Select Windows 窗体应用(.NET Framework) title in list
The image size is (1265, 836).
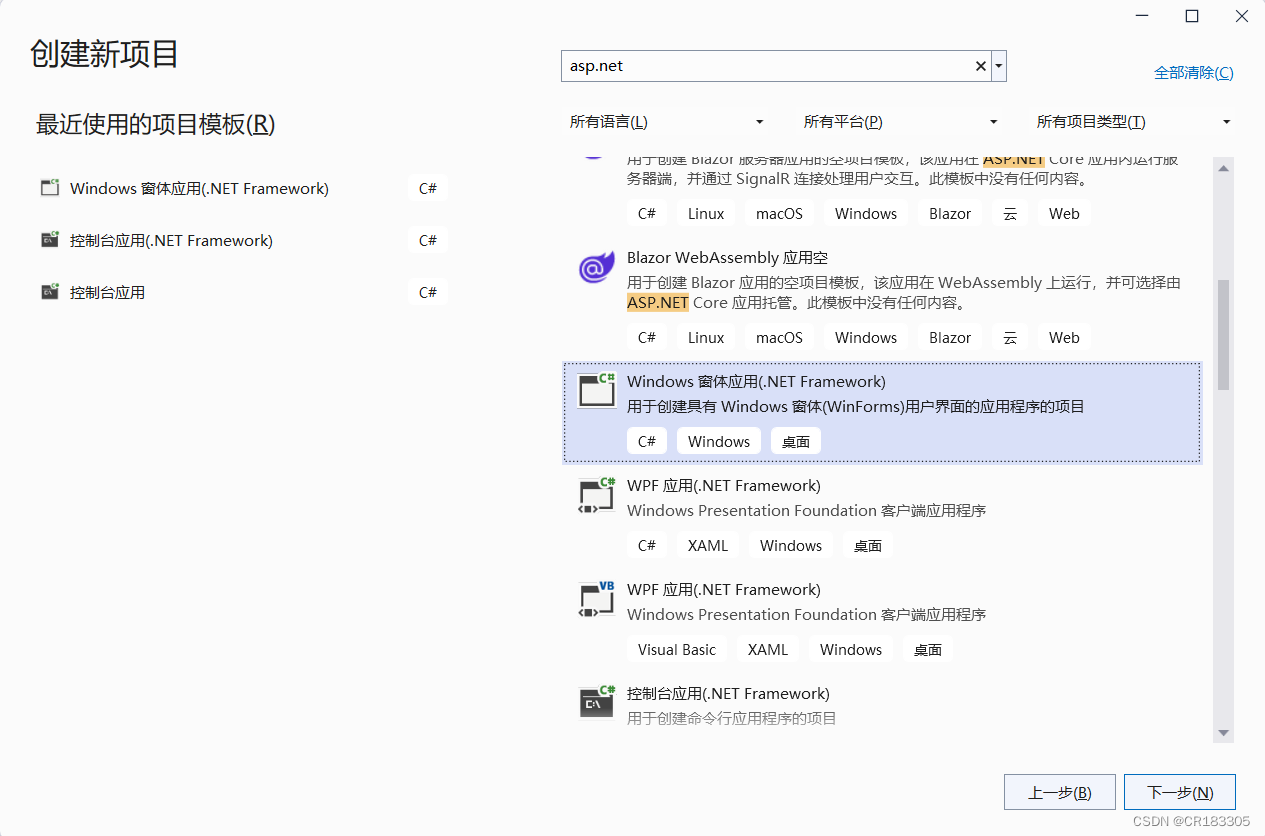[x=756, y=381]
